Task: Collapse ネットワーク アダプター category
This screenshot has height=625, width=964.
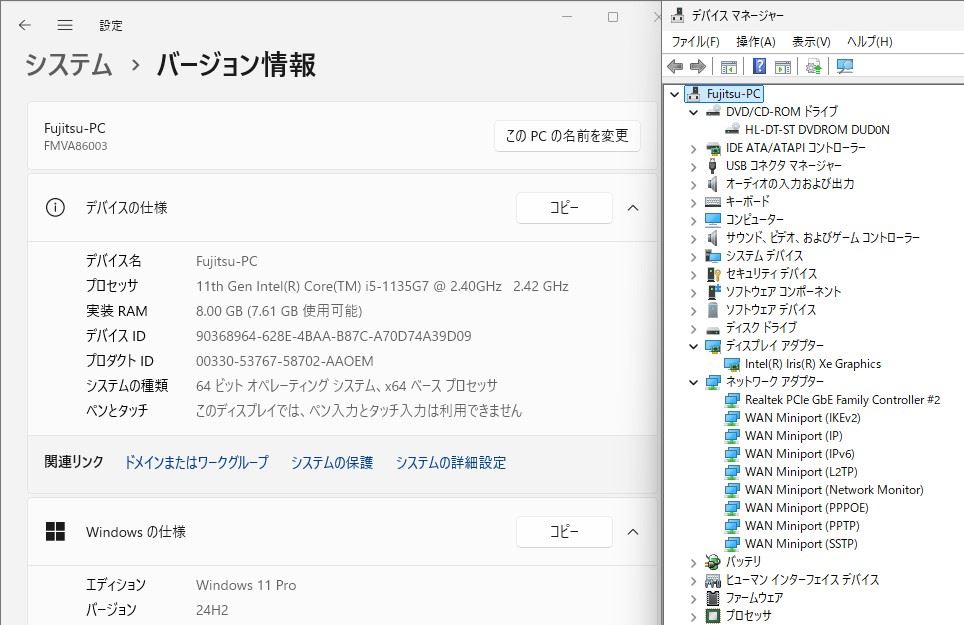Action: (x=693, y=382)
